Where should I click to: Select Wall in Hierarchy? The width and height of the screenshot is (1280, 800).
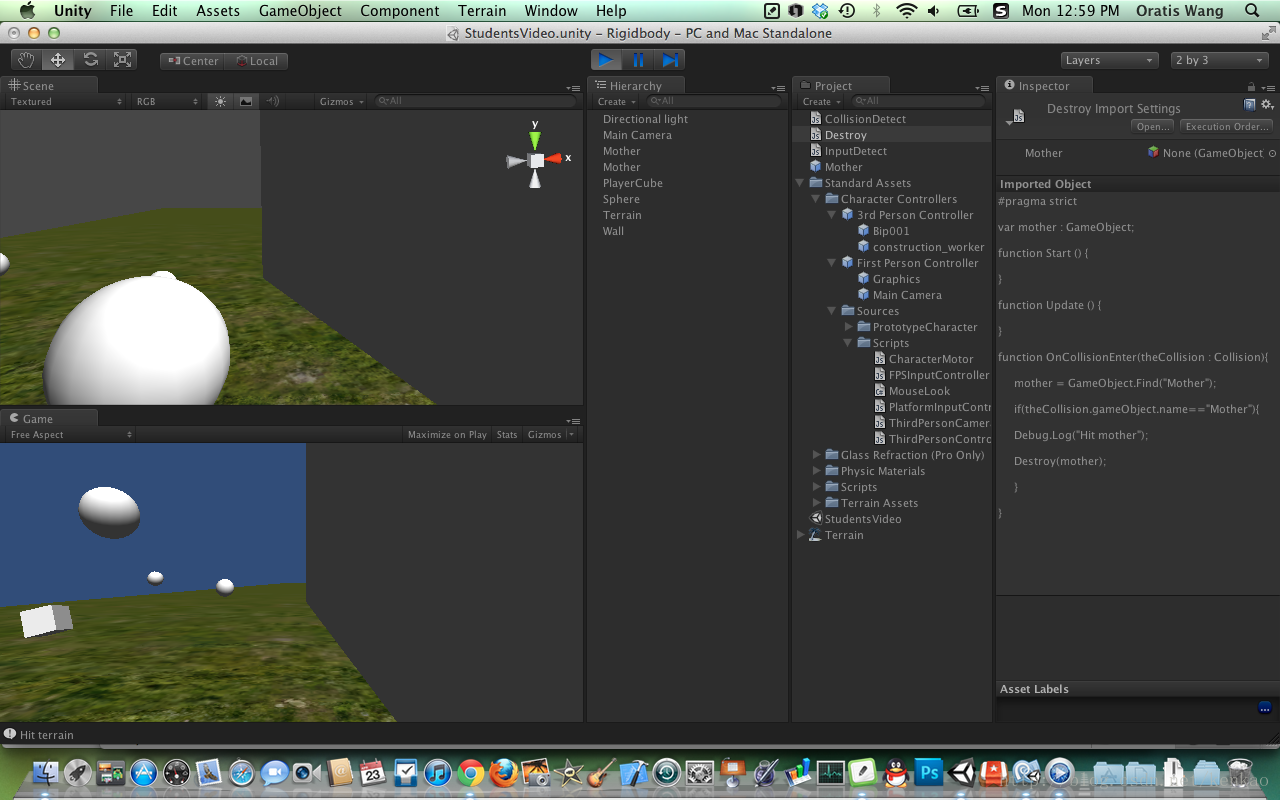coord(613,231)
